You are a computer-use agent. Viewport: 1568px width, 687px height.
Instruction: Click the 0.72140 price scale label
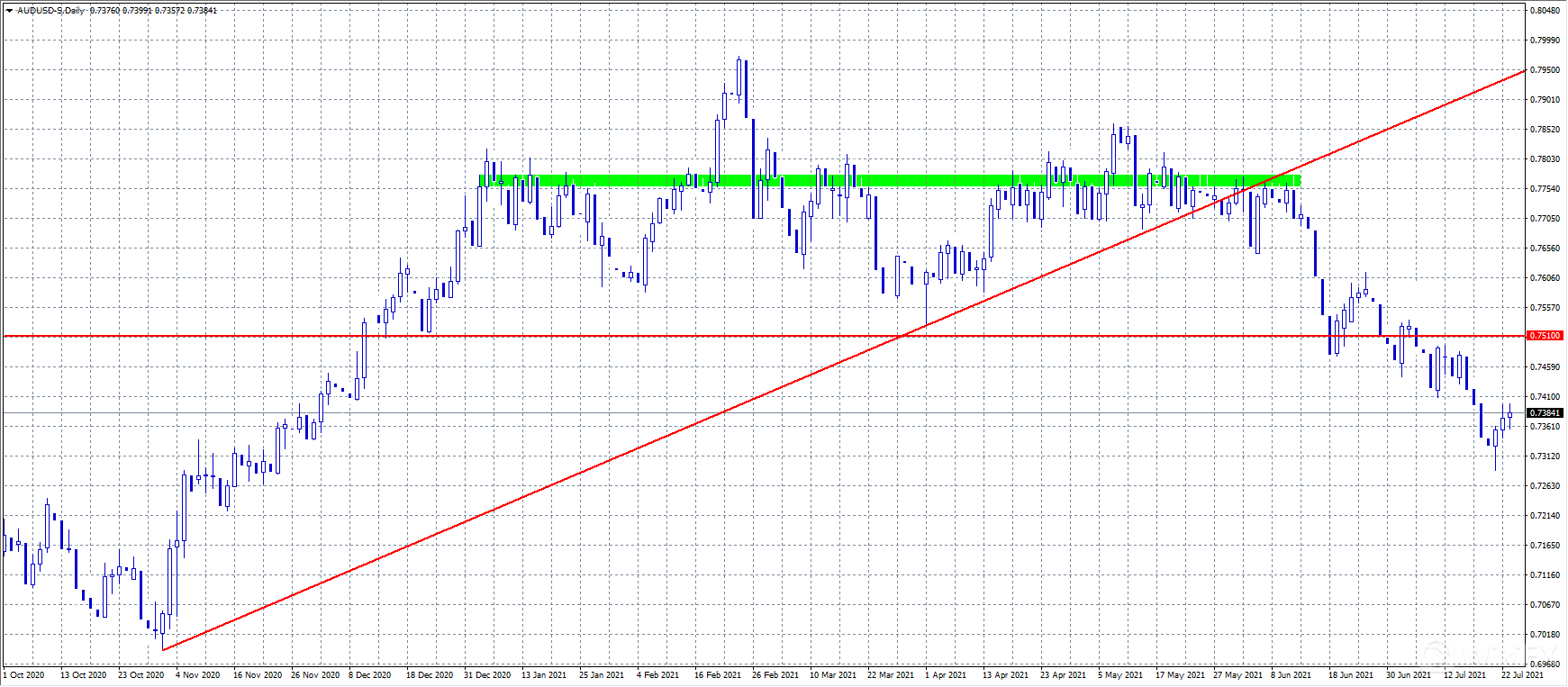click(x=1545, y=516)
